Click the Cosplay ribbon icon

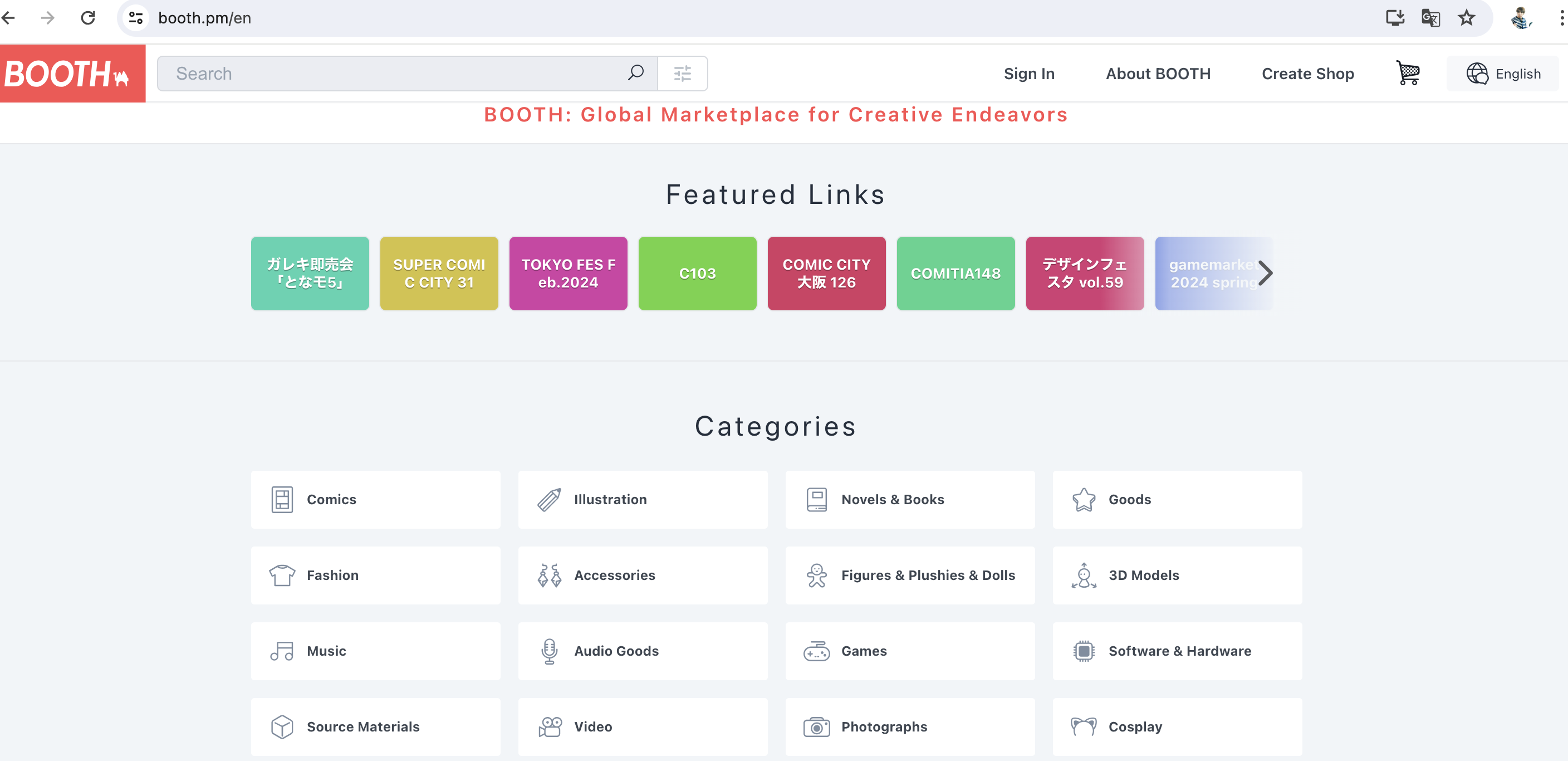click(1084, 727)
